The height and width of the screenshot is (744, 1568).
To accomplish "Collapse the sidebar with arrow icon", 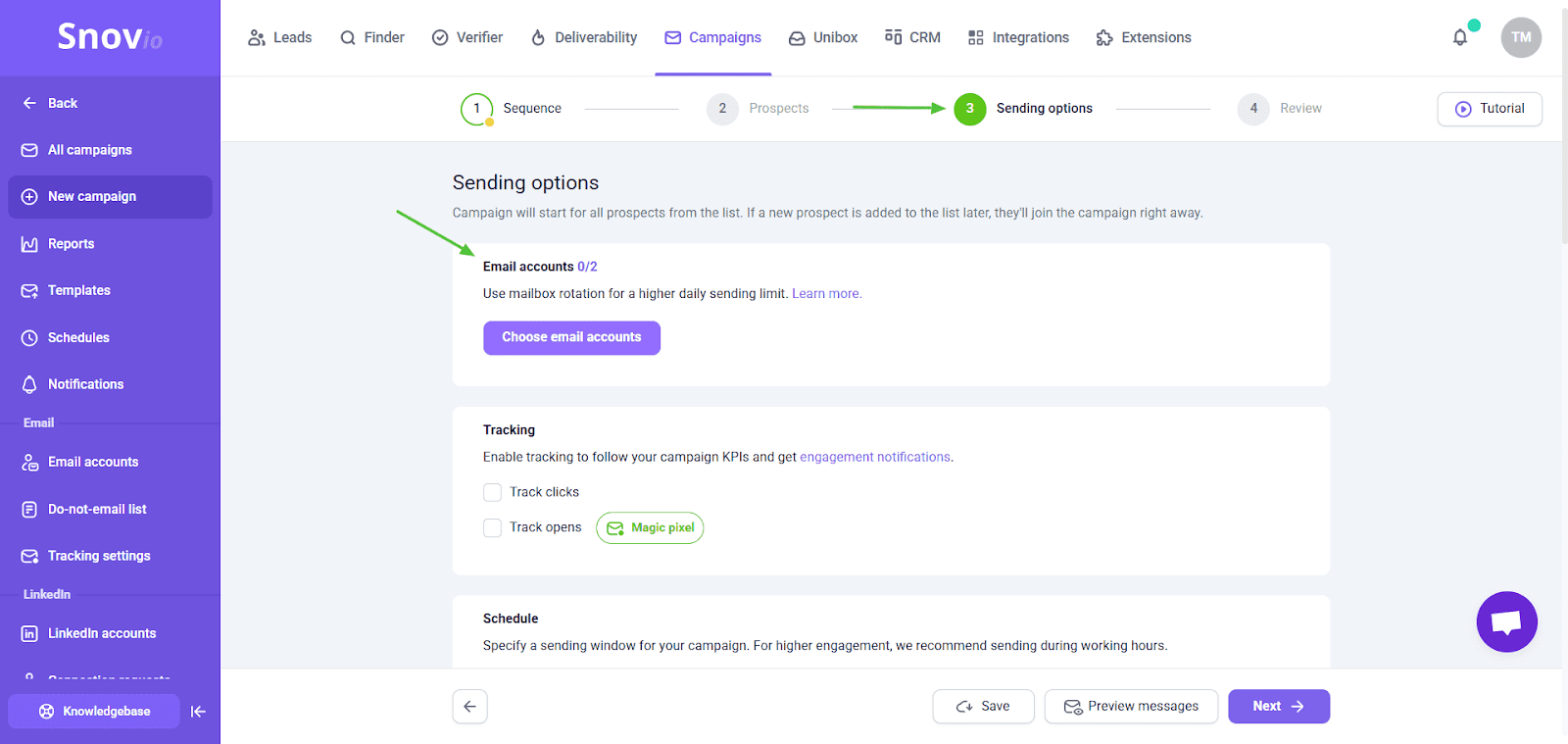I will (198, 712).
